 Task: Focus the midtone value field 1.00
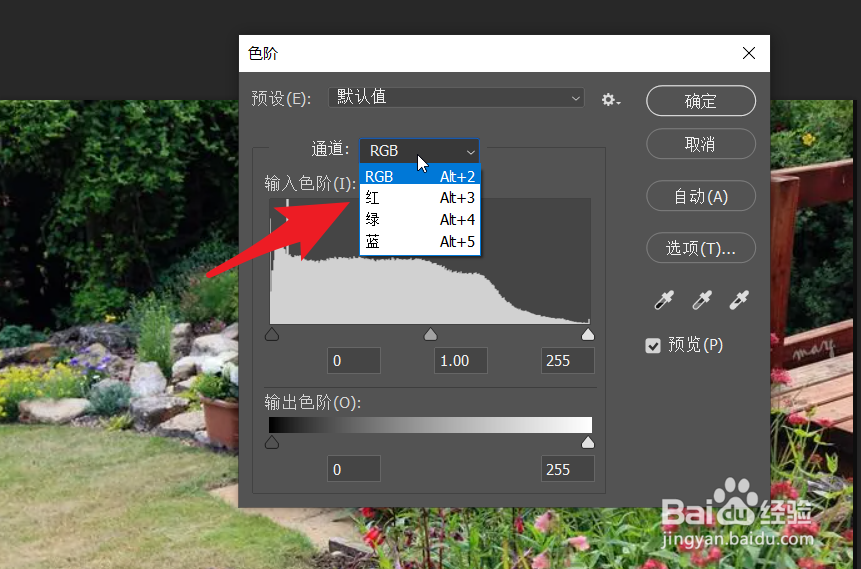(x=461, y=361)
